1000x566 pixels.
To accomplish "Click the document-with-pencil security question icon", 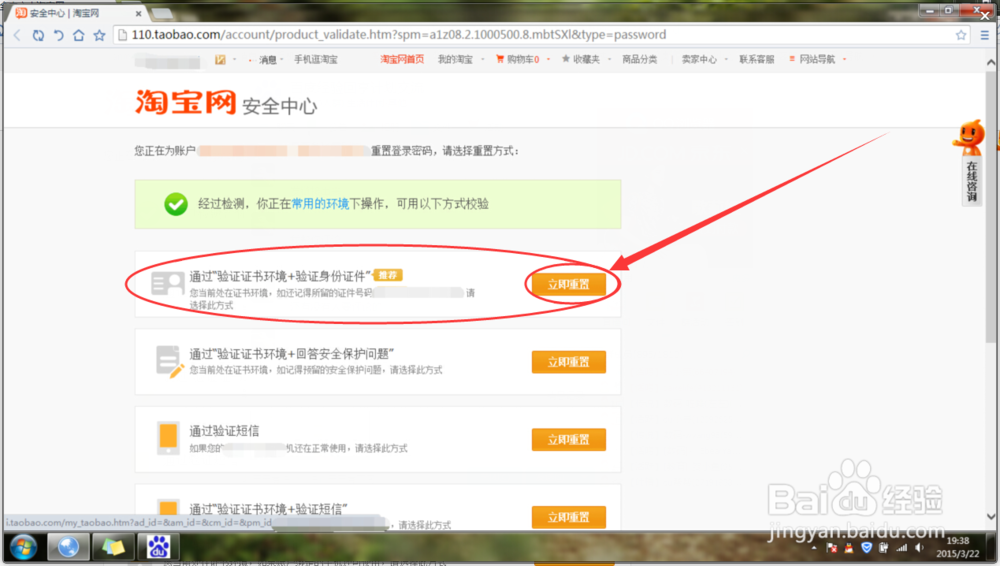I will tap(170, 362).
